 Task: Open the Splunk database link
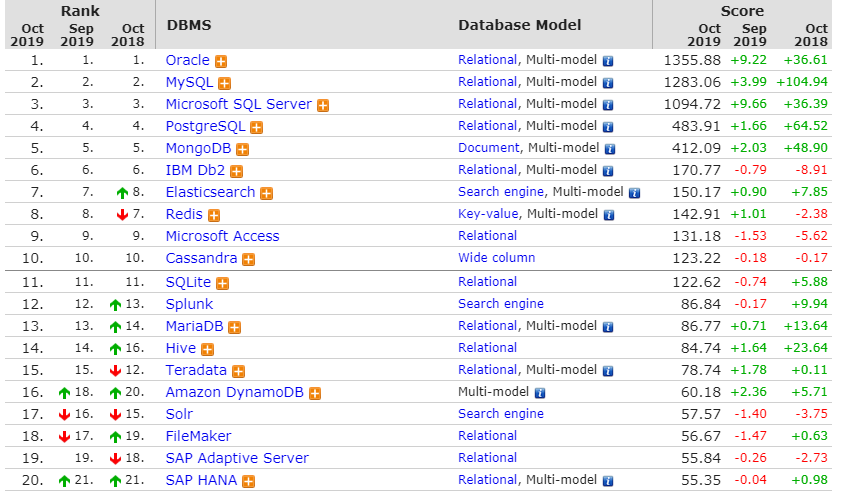click(x=189, y=304)
